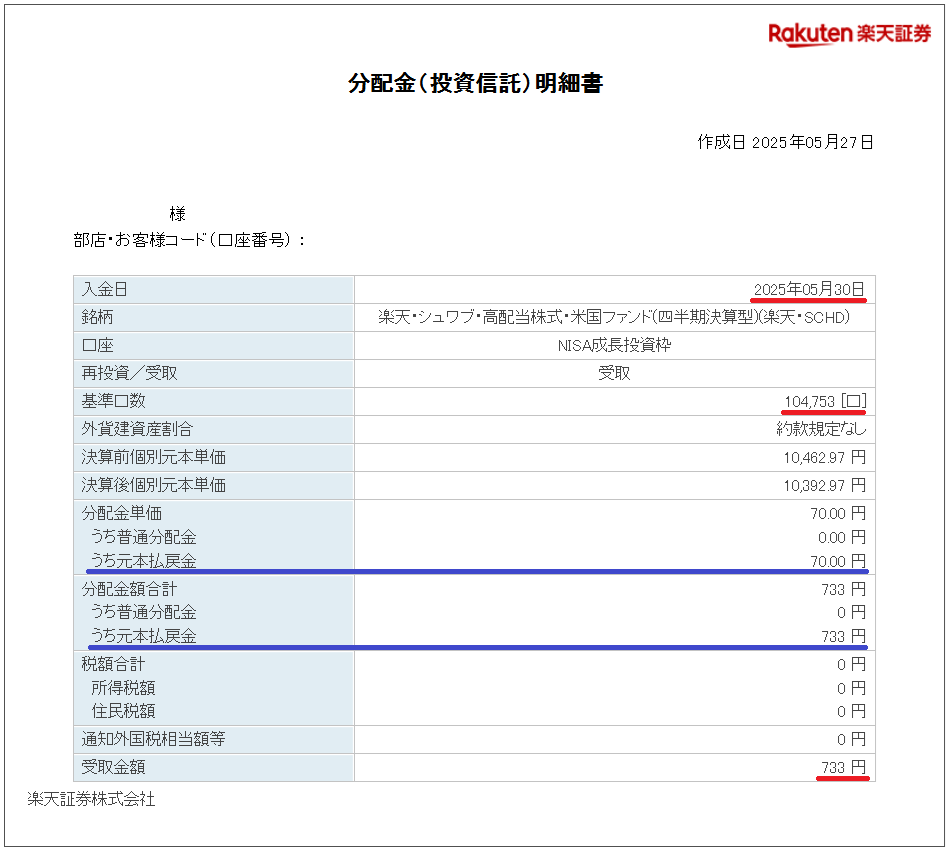The image size is (949, 848).
Task: Click the 分配金額合計 row label
Action: (129, 589)
